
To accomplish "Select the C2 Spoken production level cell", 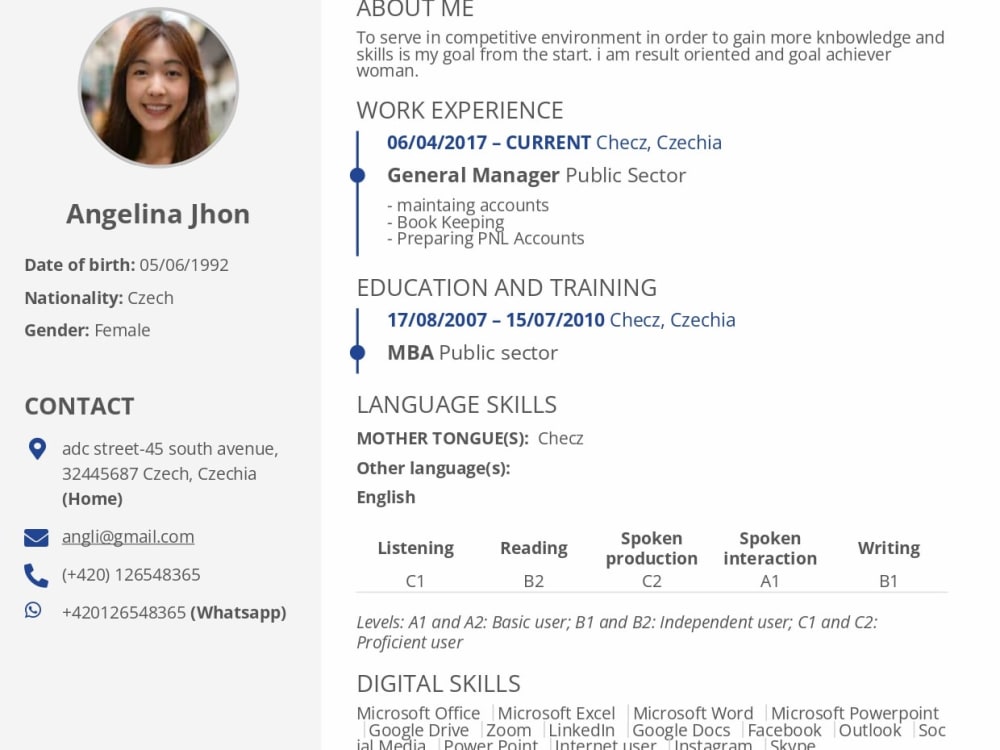I will 651,580.
